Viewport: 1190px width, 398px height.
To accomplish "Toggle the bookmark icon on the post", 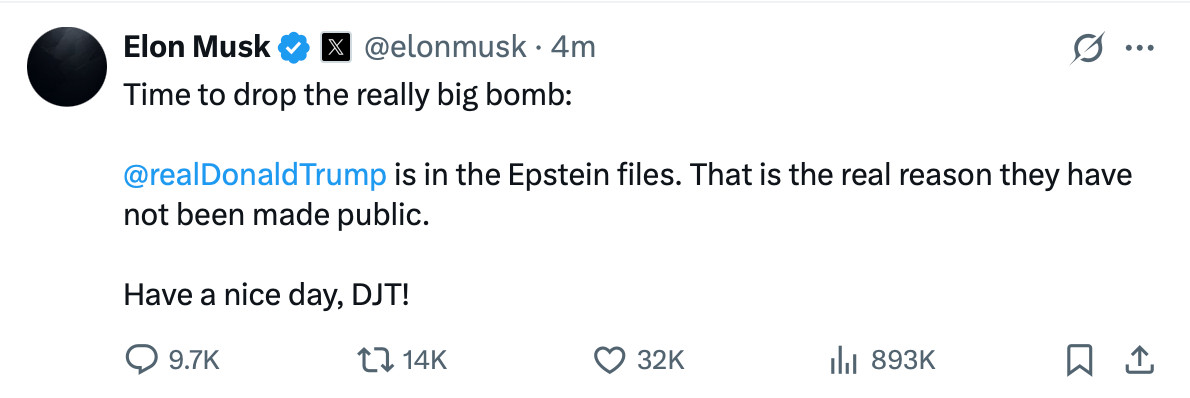I will point(1079,360).
